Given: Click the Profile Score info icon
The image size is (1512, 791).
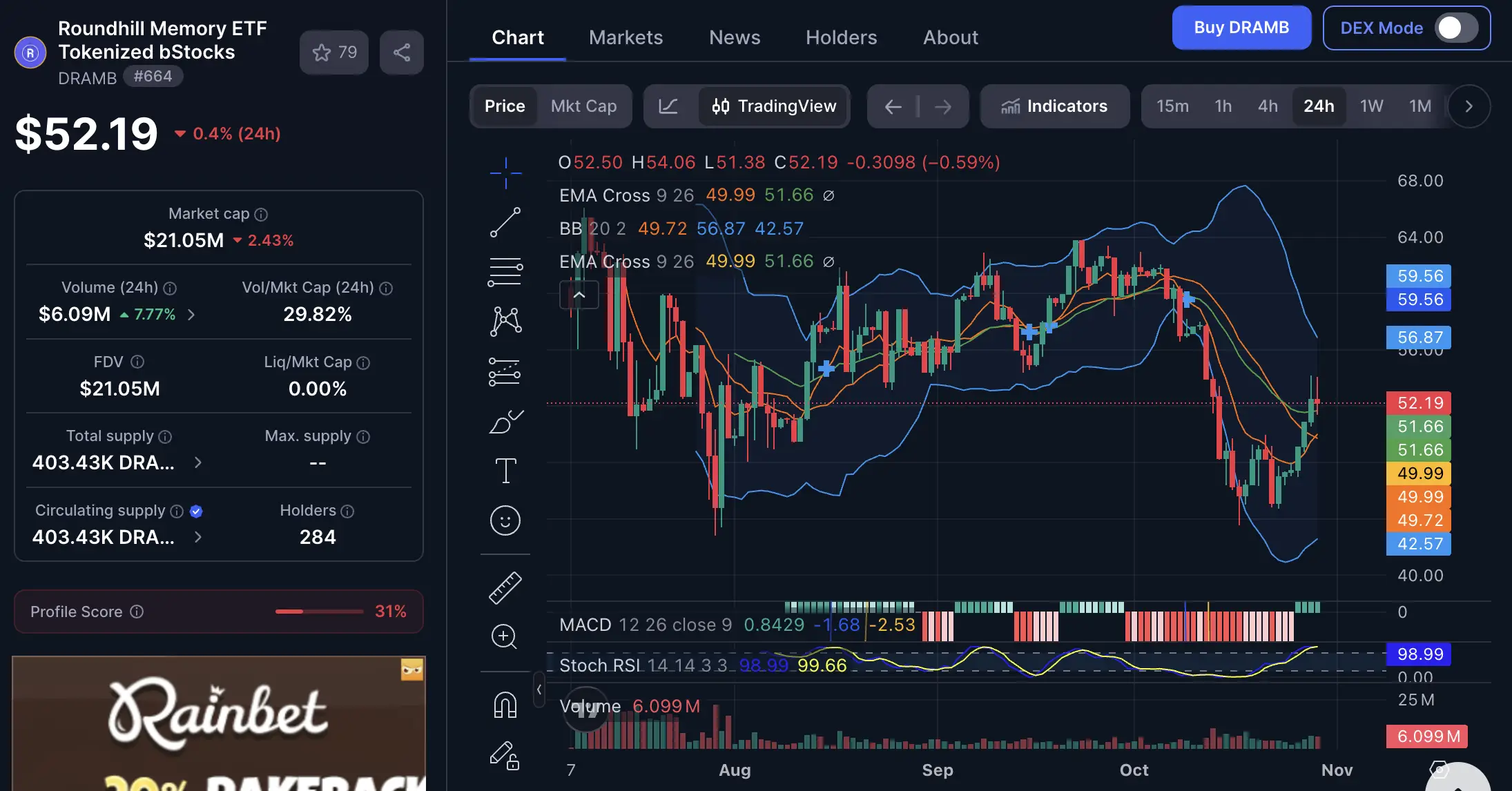Looking at the screenshot, I should pyautogui.click(x=137, y=612).
